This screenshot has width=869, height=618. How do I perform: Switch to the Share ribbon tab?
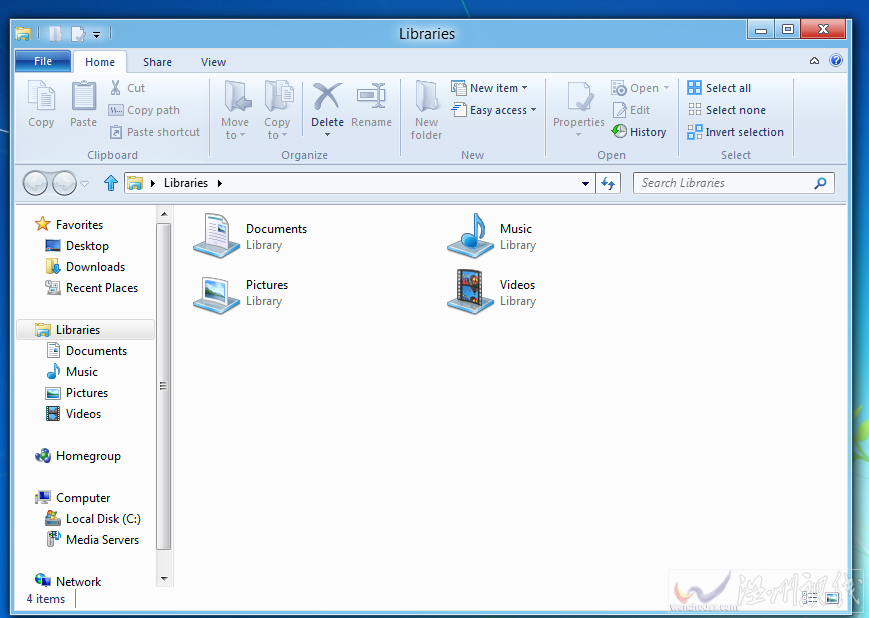(x=157, y=61)
